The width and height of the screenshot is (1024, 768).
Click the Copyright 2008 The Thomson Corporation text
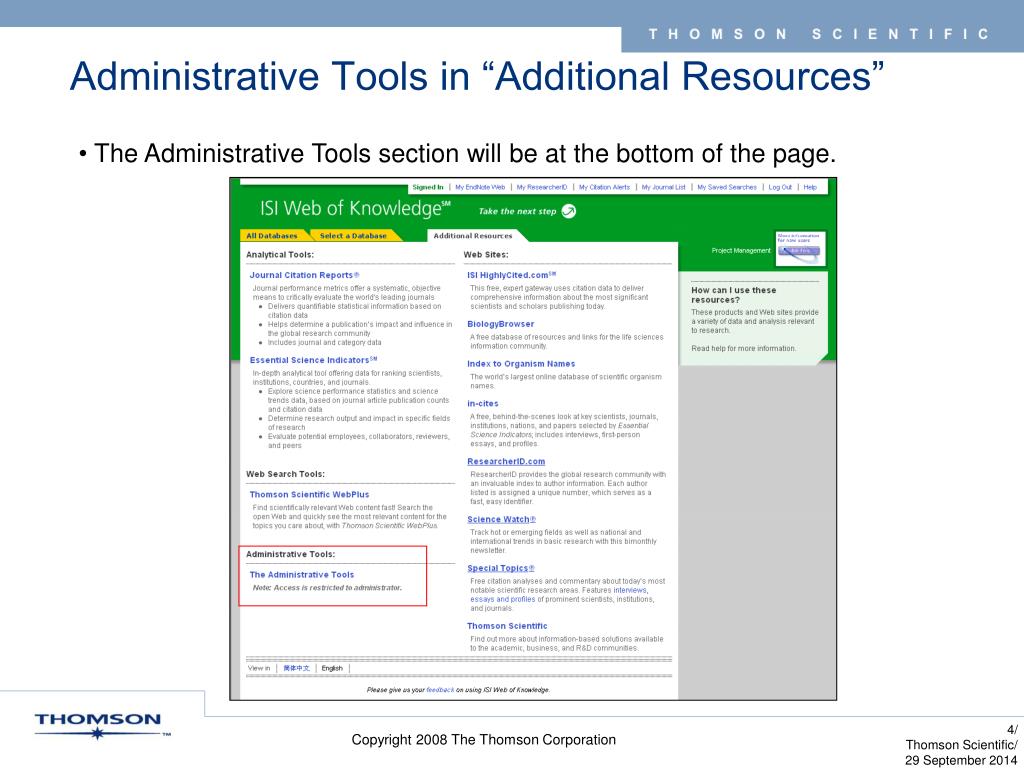click(483, 740)
